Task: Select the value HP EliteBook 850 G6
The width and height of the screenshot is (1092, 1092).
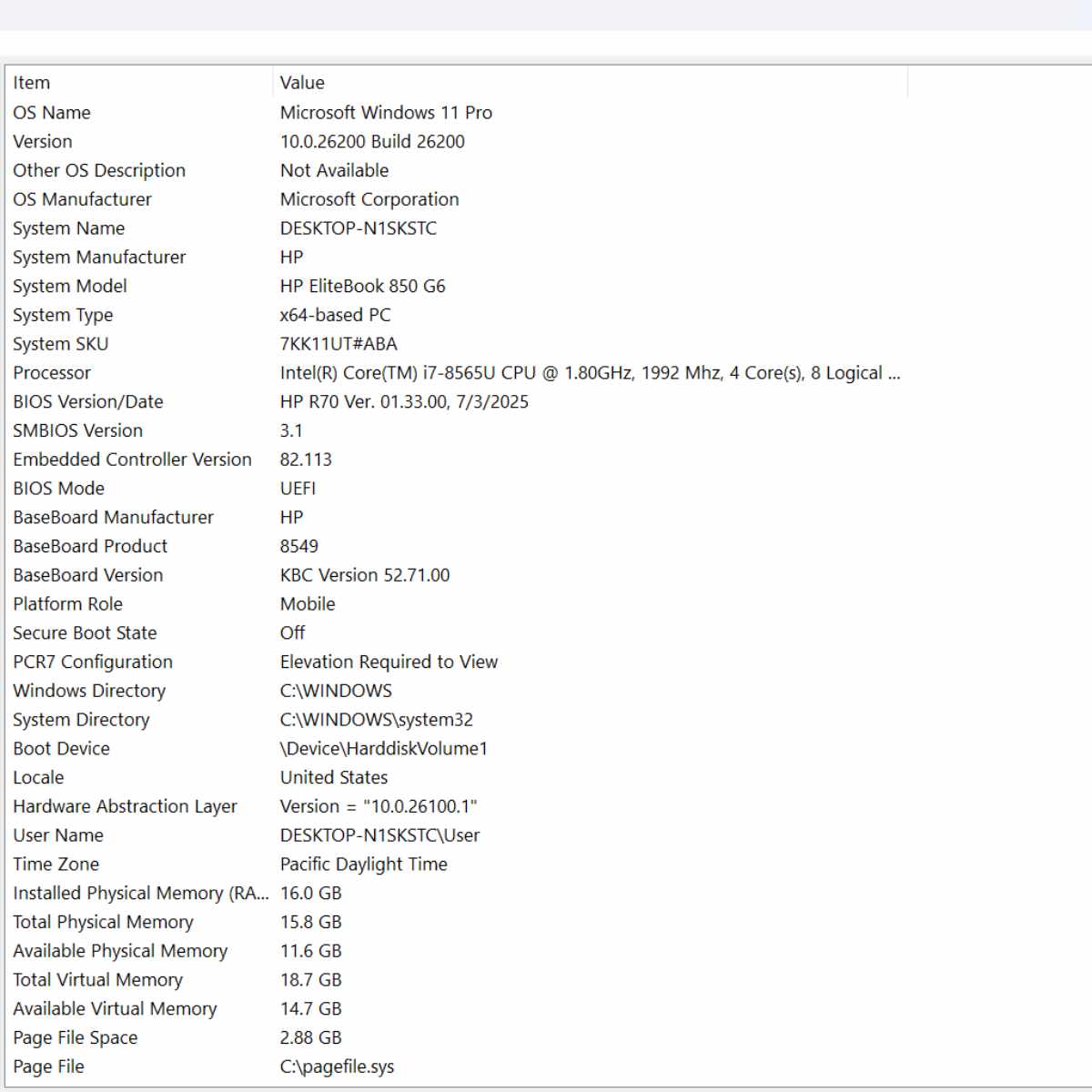Action: [x=363, y=287]
